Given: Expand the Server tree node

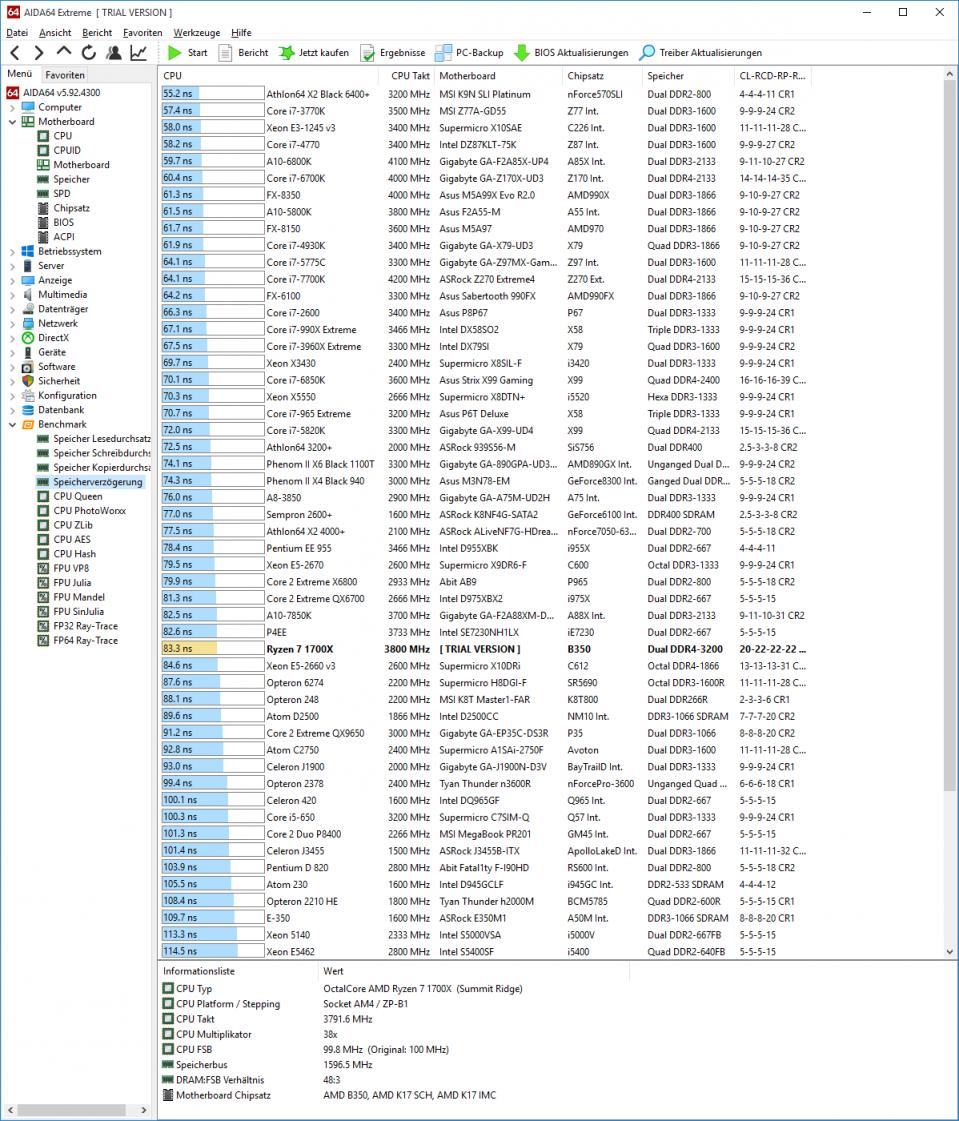Looking at the screenshot, I should click(x=12, y=266).
